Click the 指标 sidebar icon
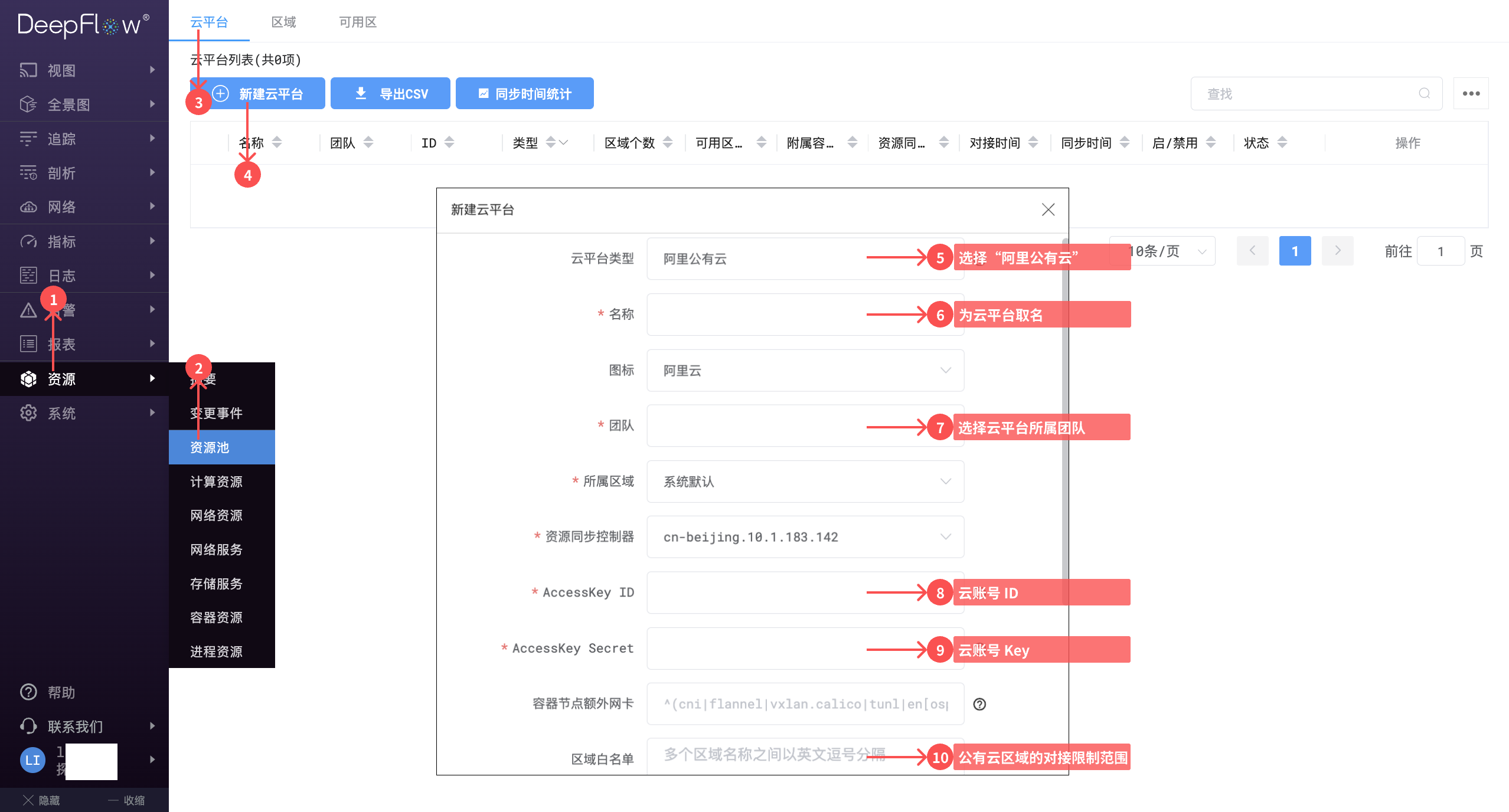This screenshot has height=812, width=1509. click(28, 241)
